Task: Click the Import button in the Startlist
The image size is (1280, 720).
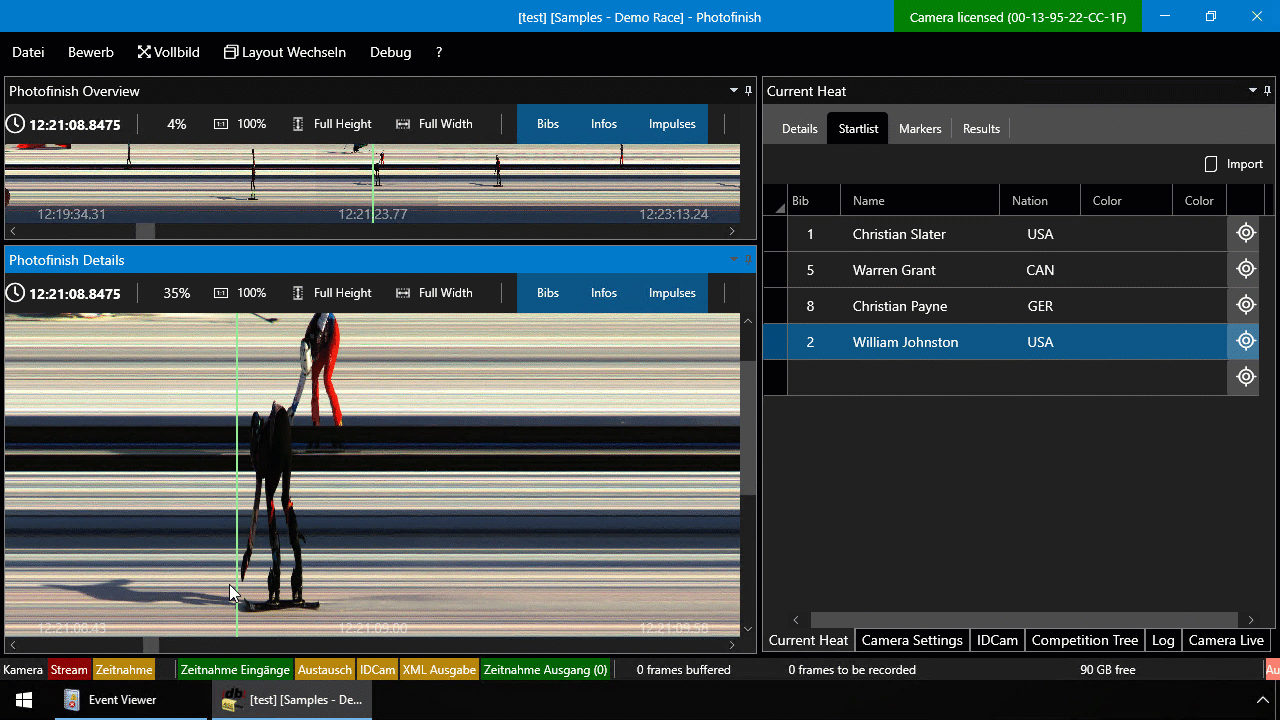Action: pos(1234,164)
